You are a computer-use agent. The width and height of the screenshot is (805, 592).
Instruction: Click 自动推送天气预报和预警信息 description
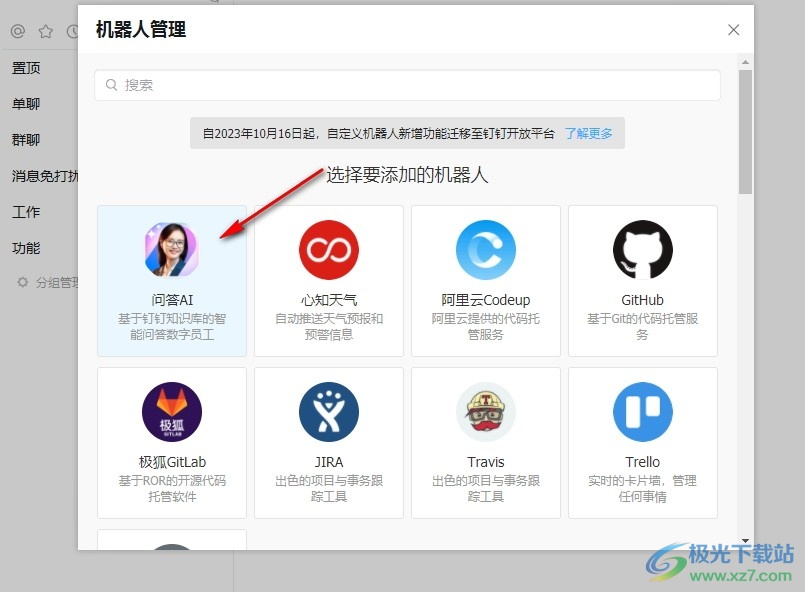329,327
